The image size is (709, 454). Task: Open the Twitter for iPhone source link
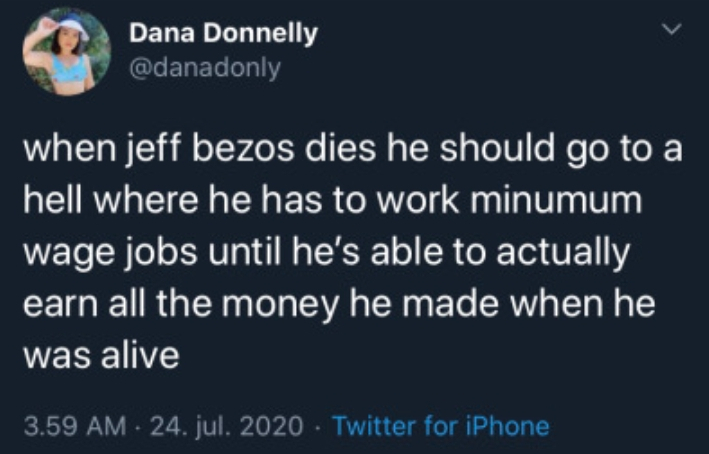pyautogui.click(x=440, y=426)
